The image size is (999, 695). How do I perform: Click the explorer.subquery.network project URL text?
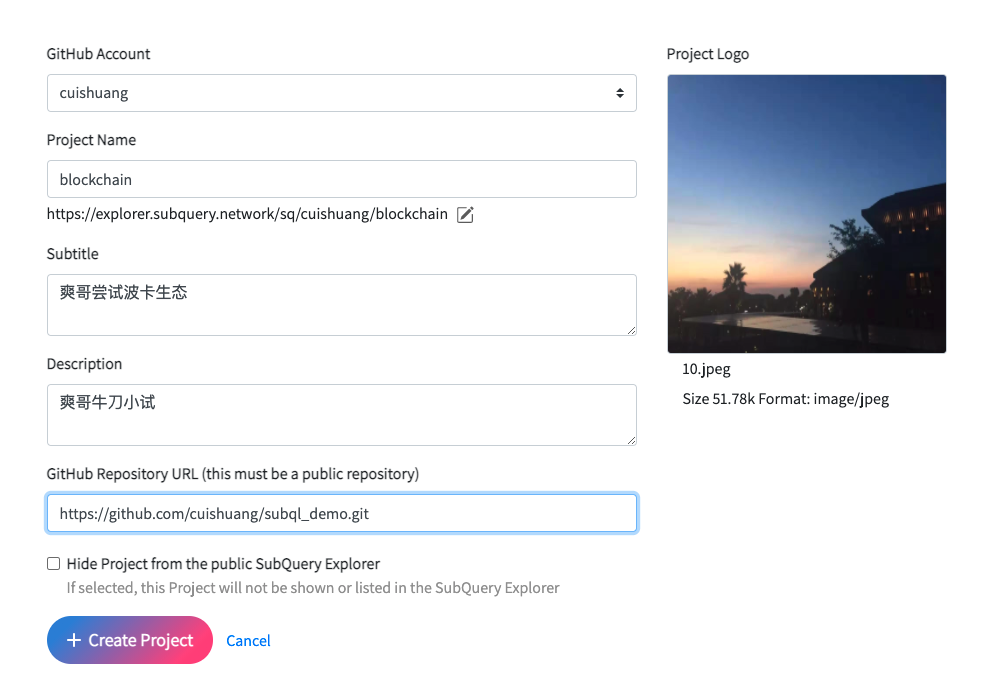[x=247, y=214]
